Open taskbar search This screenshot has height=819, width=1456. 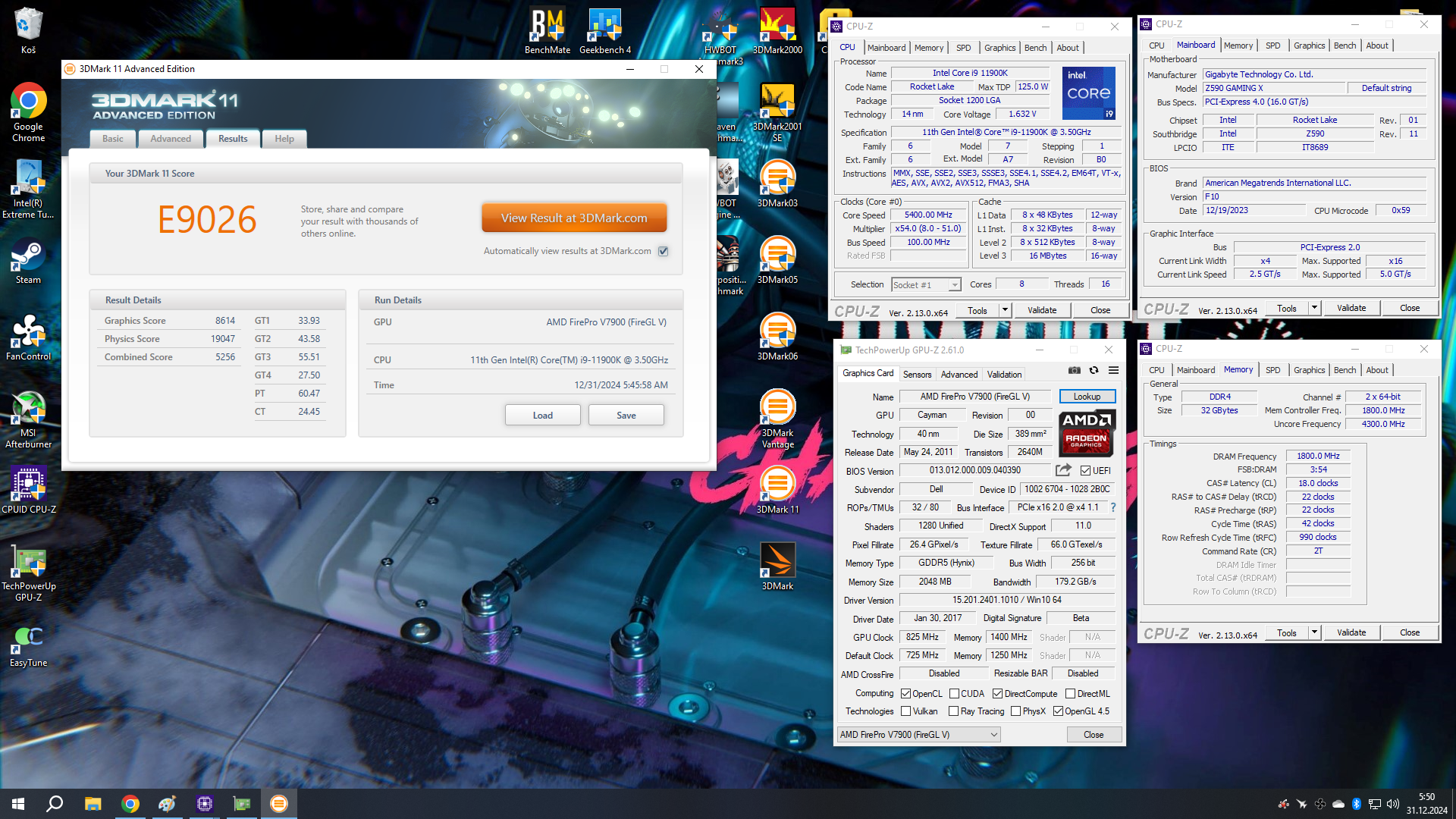click(55, 804)
